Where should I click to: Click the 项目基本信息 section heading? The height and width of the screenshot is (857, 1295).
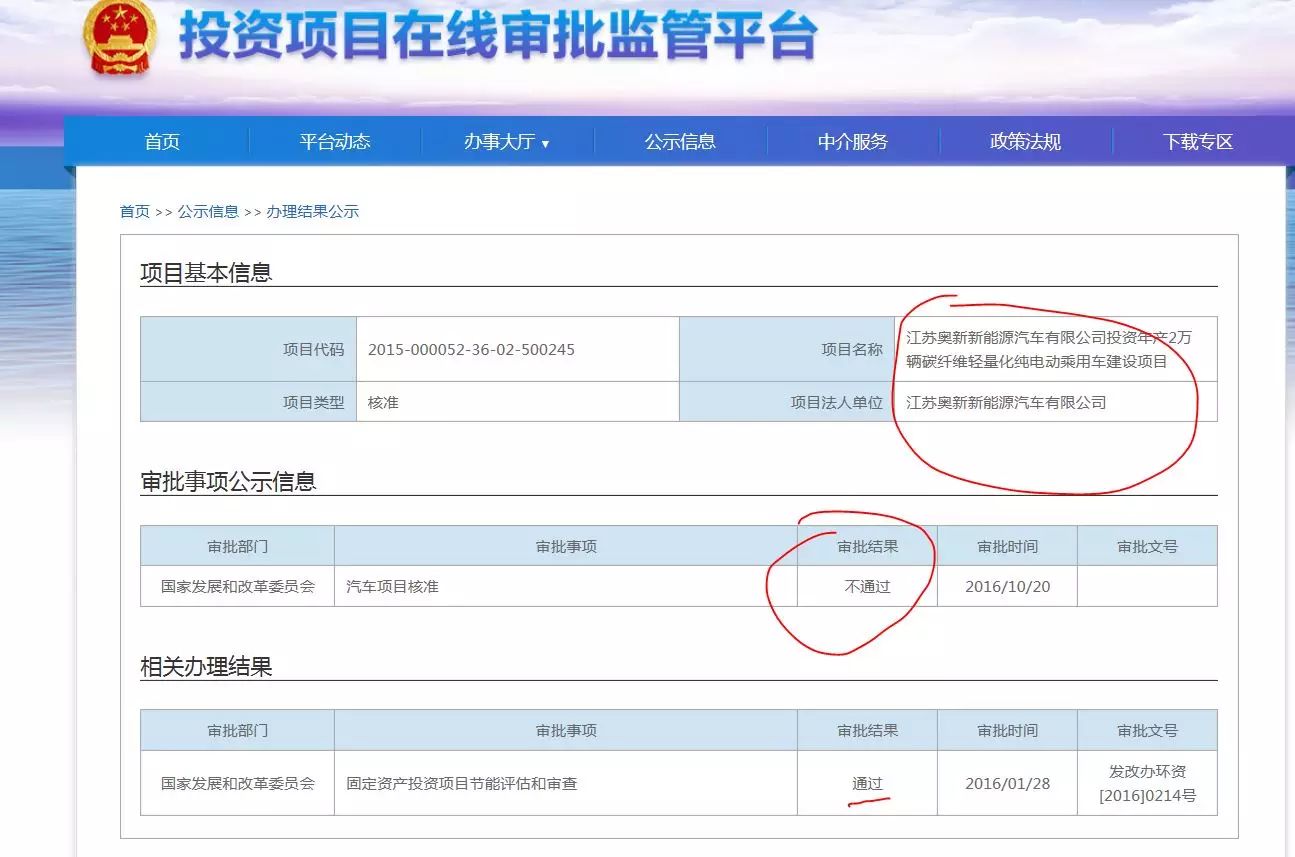coord(206,273)
